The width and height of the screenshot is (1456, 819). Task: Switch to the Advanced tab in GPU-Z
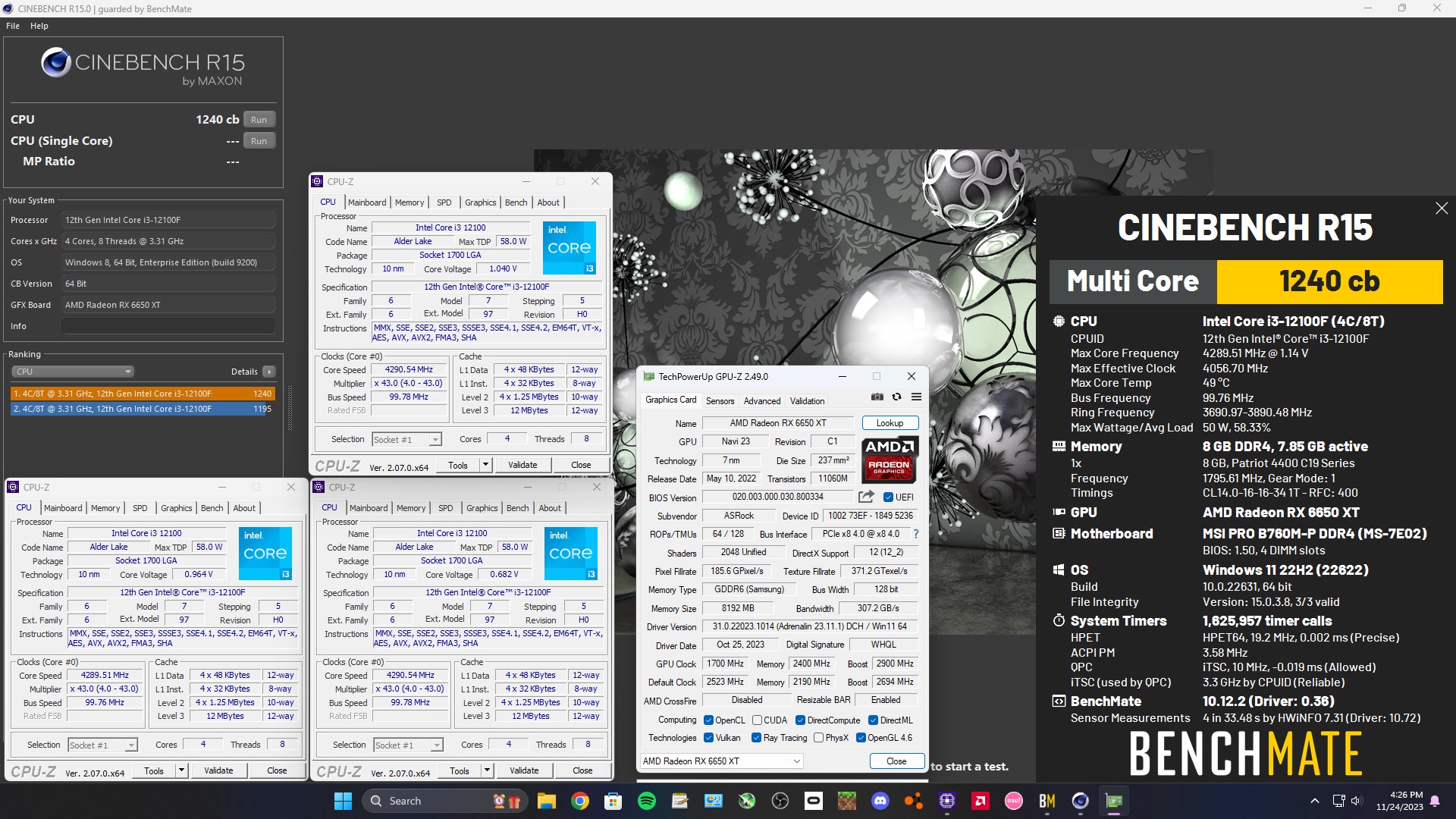(761, 401)
